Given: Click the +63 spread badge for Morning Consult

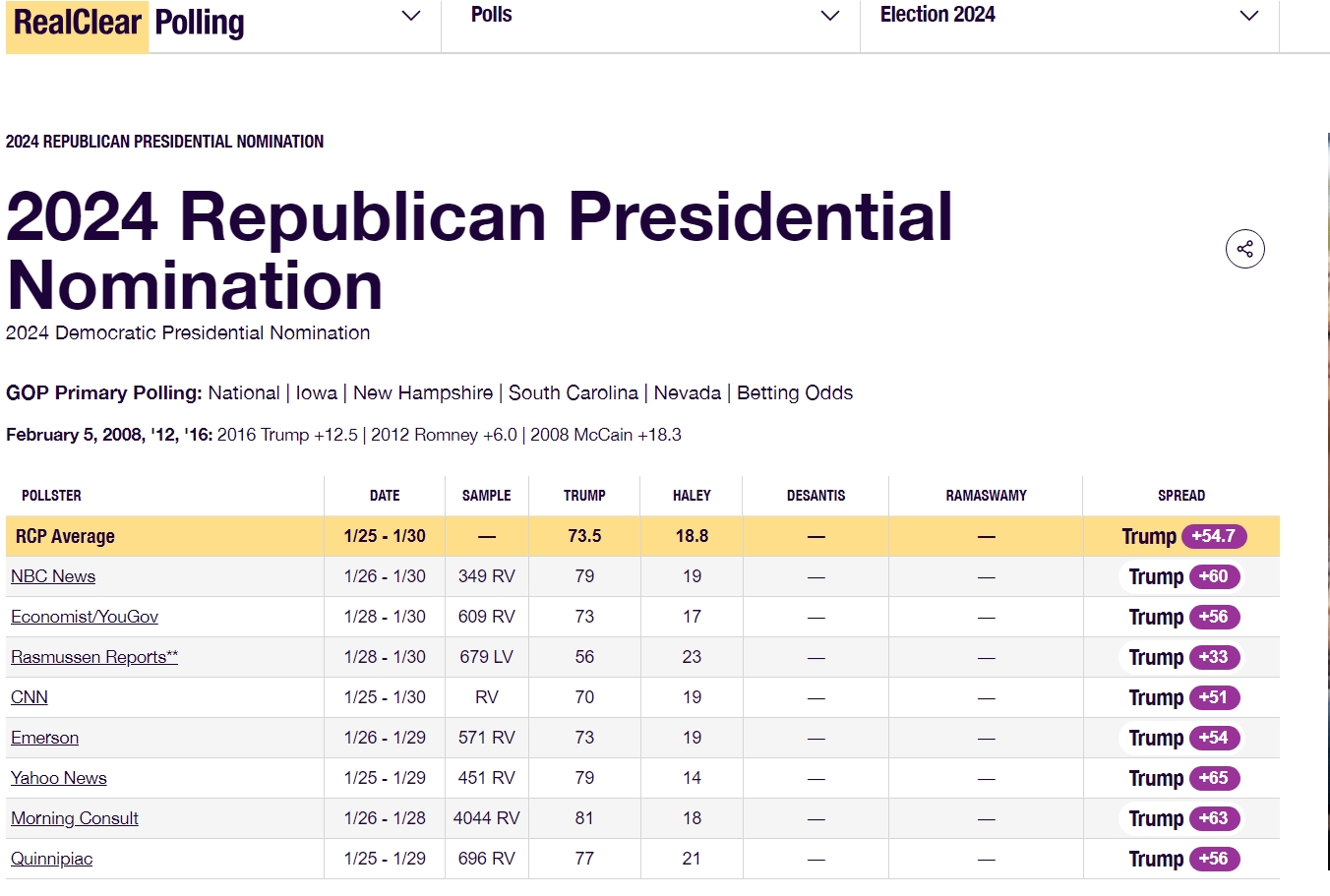Looking at the screenshot, I should (x=1214, y=818).
